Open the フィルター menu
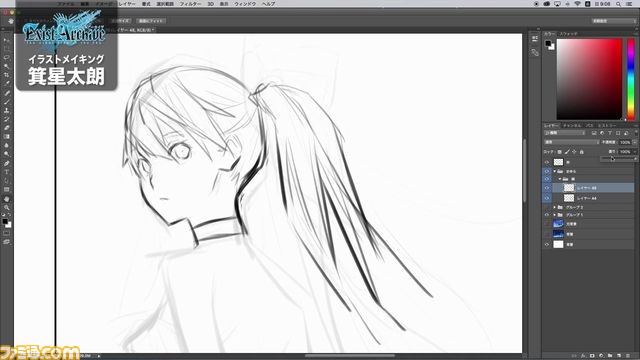640x360 pixels. 190,4
